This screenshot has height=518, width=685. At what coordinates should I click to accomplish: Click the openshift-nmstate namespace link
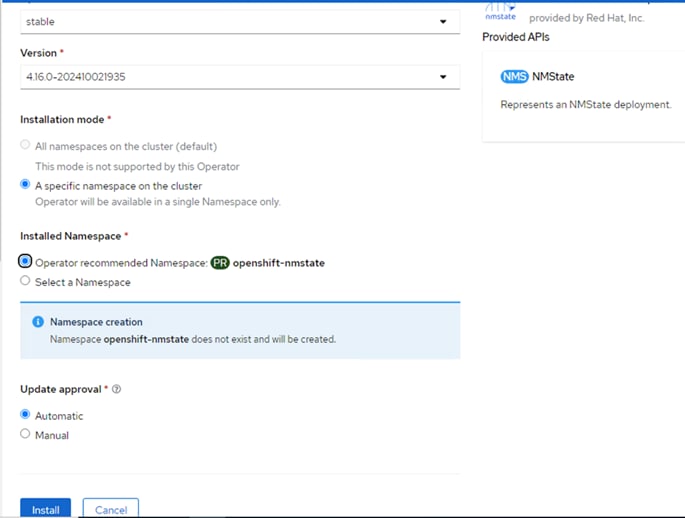point(279,263)
